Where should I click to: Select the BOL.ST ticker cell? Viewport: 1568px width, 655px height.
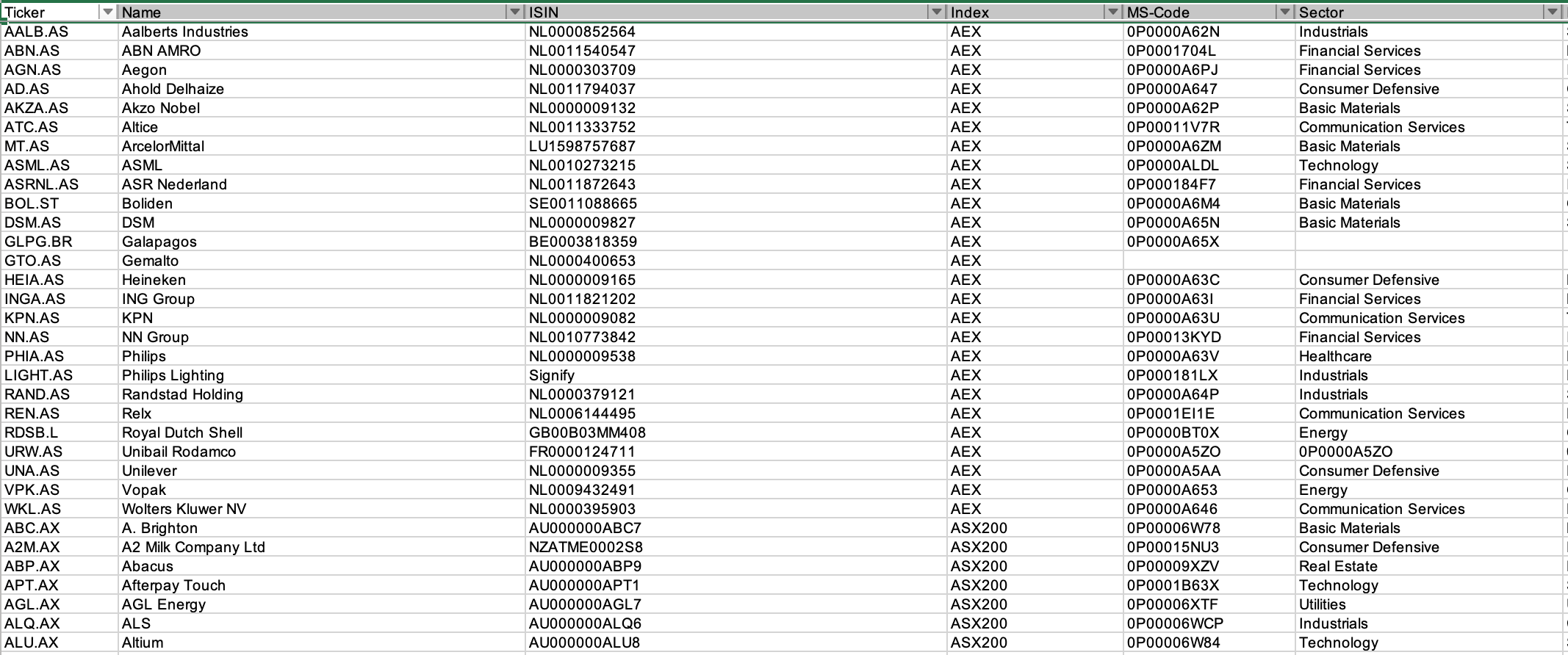pos(59,203)
